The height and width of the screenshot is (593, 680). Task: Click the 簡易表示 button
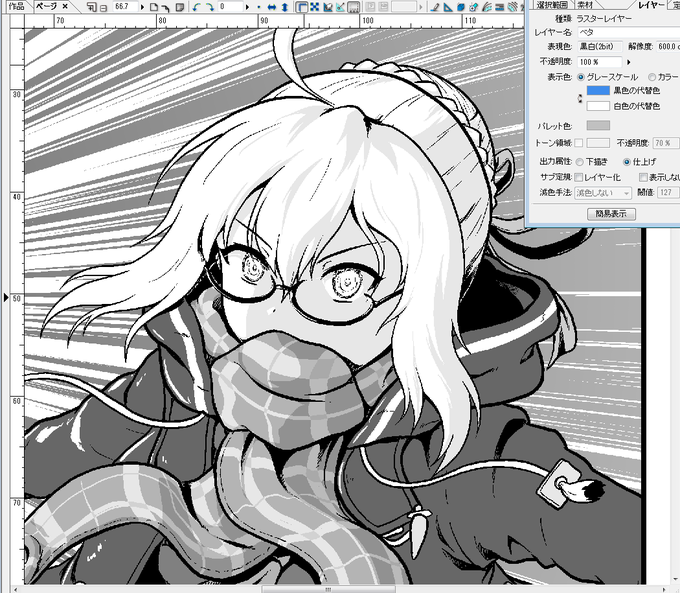pyautogui.click(x=611, y=214)
